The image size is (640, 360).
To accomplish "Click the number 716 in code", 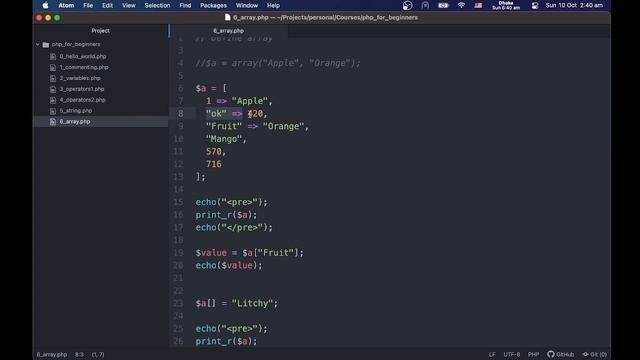I will point(214,164).
